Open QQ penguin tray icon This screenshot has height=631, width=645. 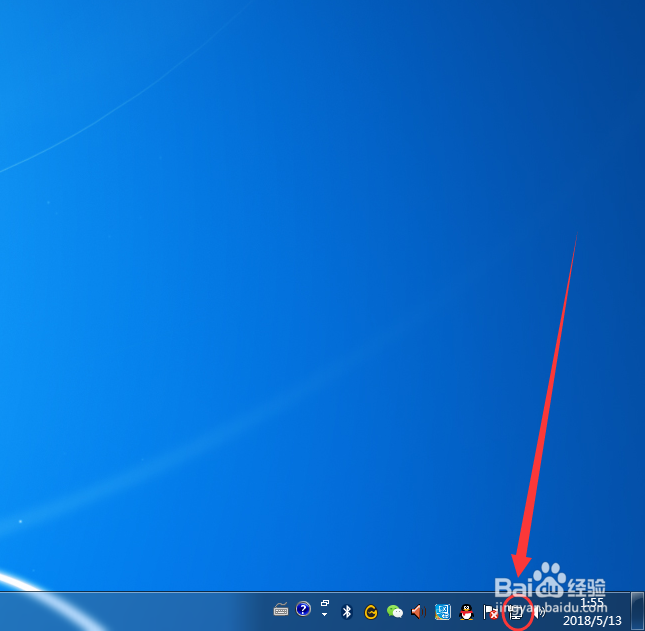click(466, 612)
